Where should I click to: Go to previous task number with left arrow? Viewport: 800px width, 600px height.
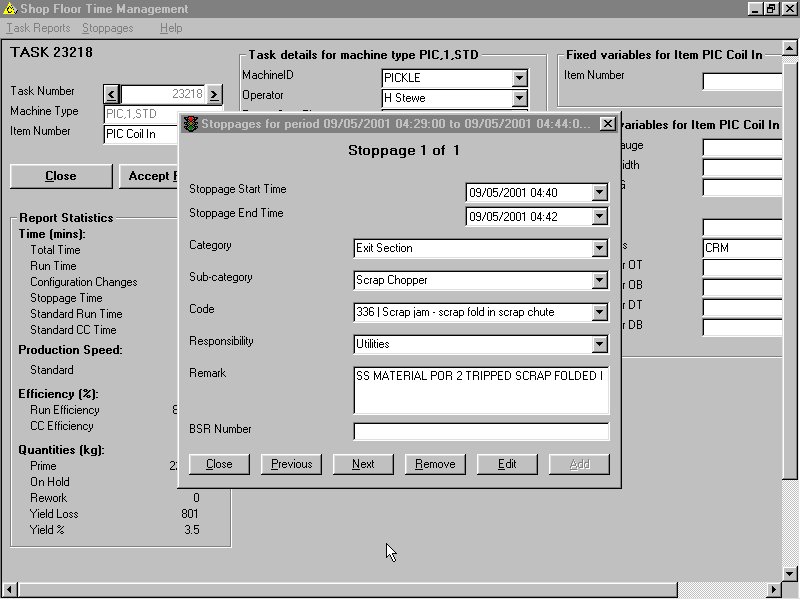[111, 94]
